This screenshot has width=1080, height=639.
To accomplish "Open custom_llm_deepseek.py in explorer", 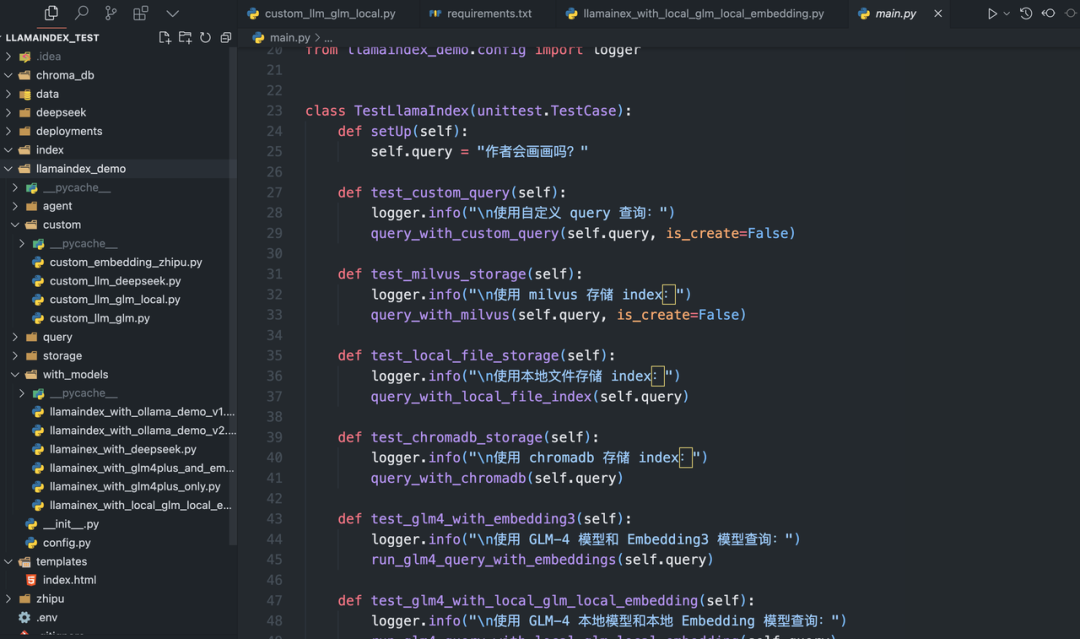I will coord(115,281).
